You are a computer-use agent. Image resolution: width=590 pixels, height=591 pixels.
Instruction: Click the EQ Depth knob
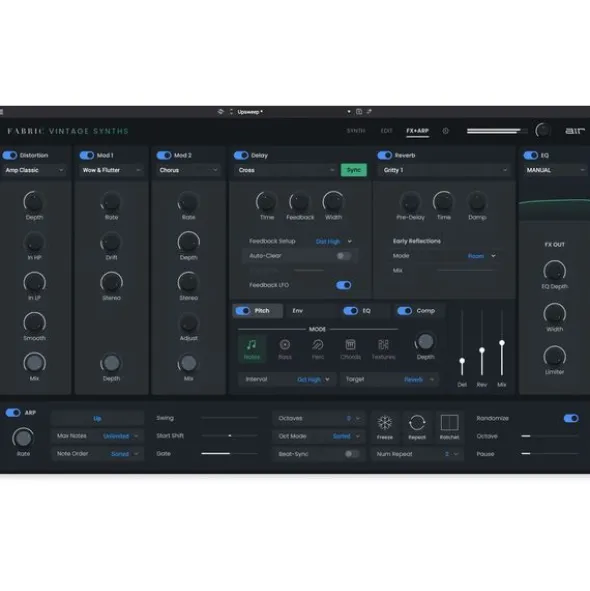554,271
